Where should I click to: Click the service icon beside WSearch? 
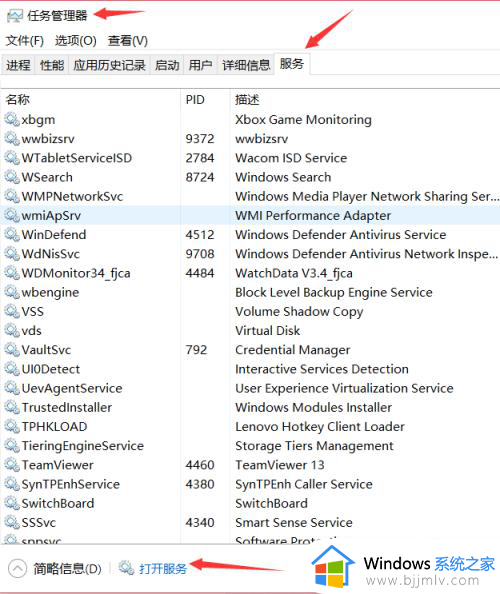(x=12, y=177)
